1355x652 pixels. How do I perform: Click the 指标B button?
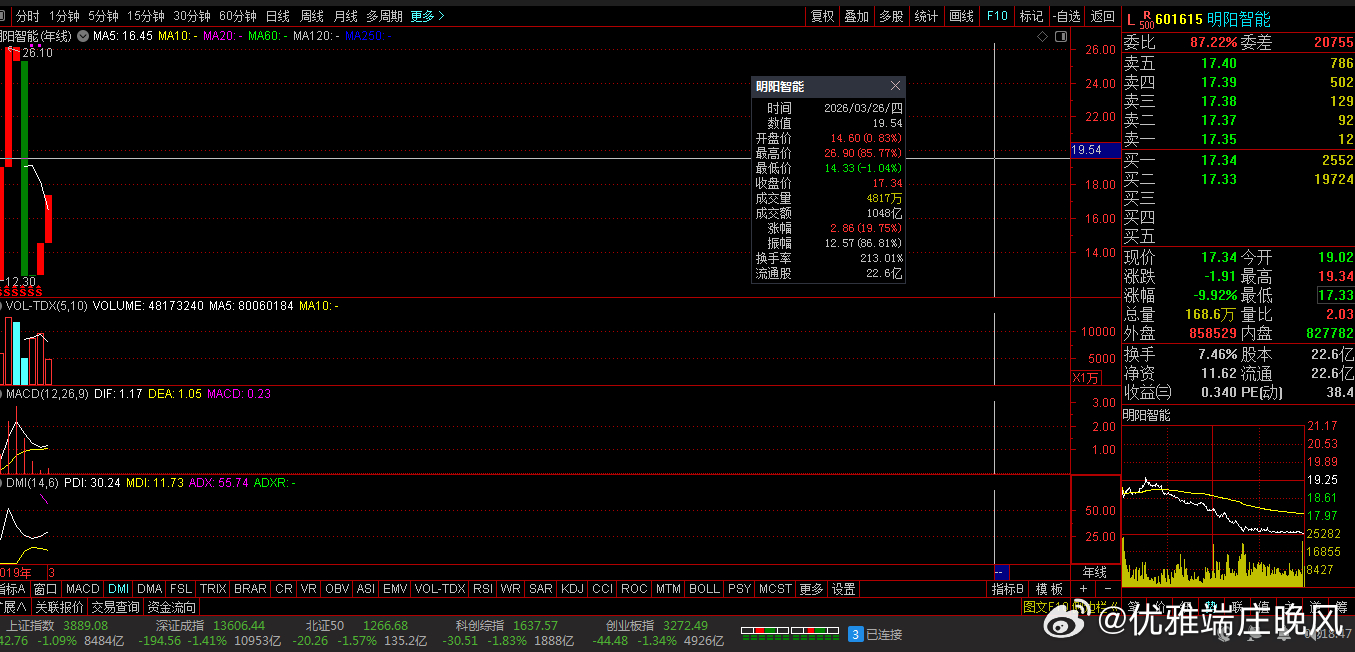pos(1008,589)
